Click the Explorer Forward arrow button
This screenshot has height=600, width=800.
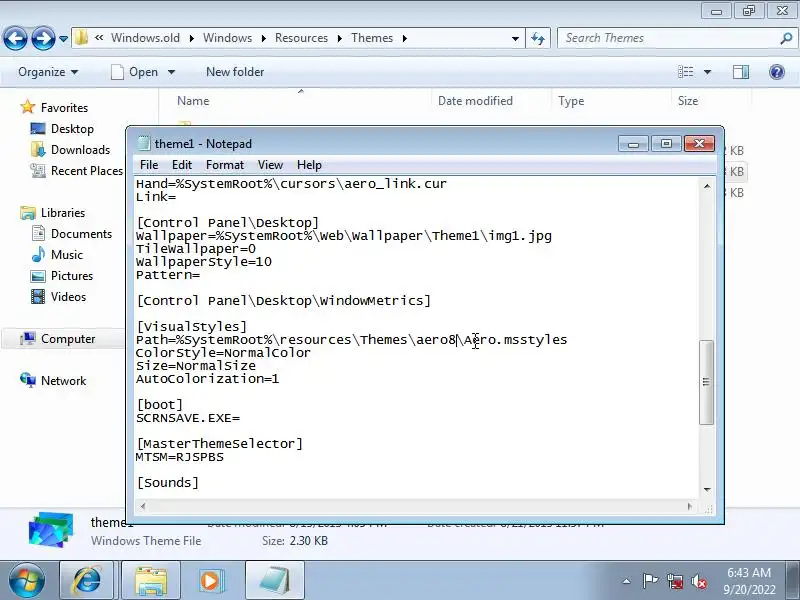(x=43, y=38)
